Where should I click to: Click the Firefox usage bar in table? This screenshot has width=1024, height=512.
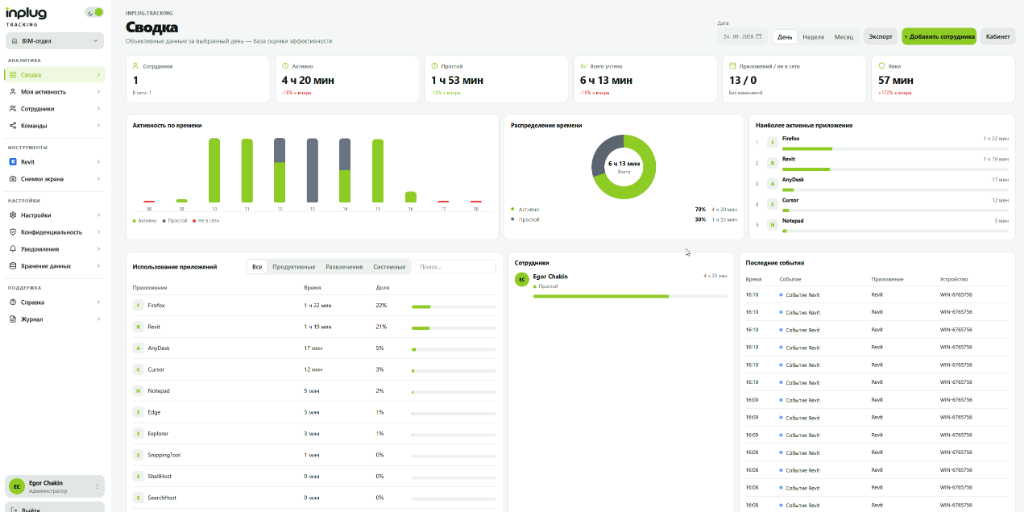(x=453, y=306)
